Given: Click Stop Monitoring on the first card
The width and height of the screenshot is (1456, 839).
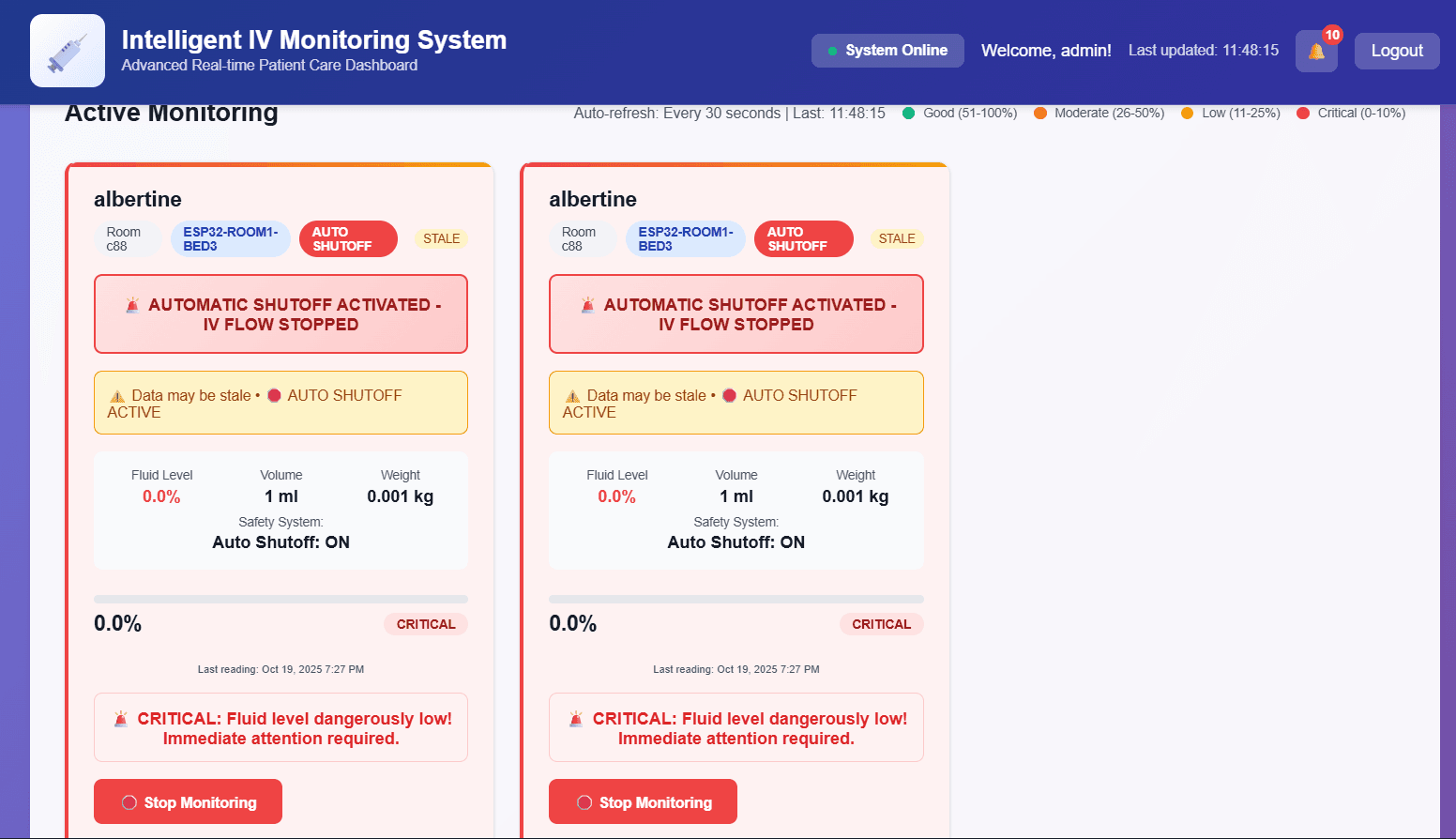Looking at the screenshot, I should click(188, 801).
